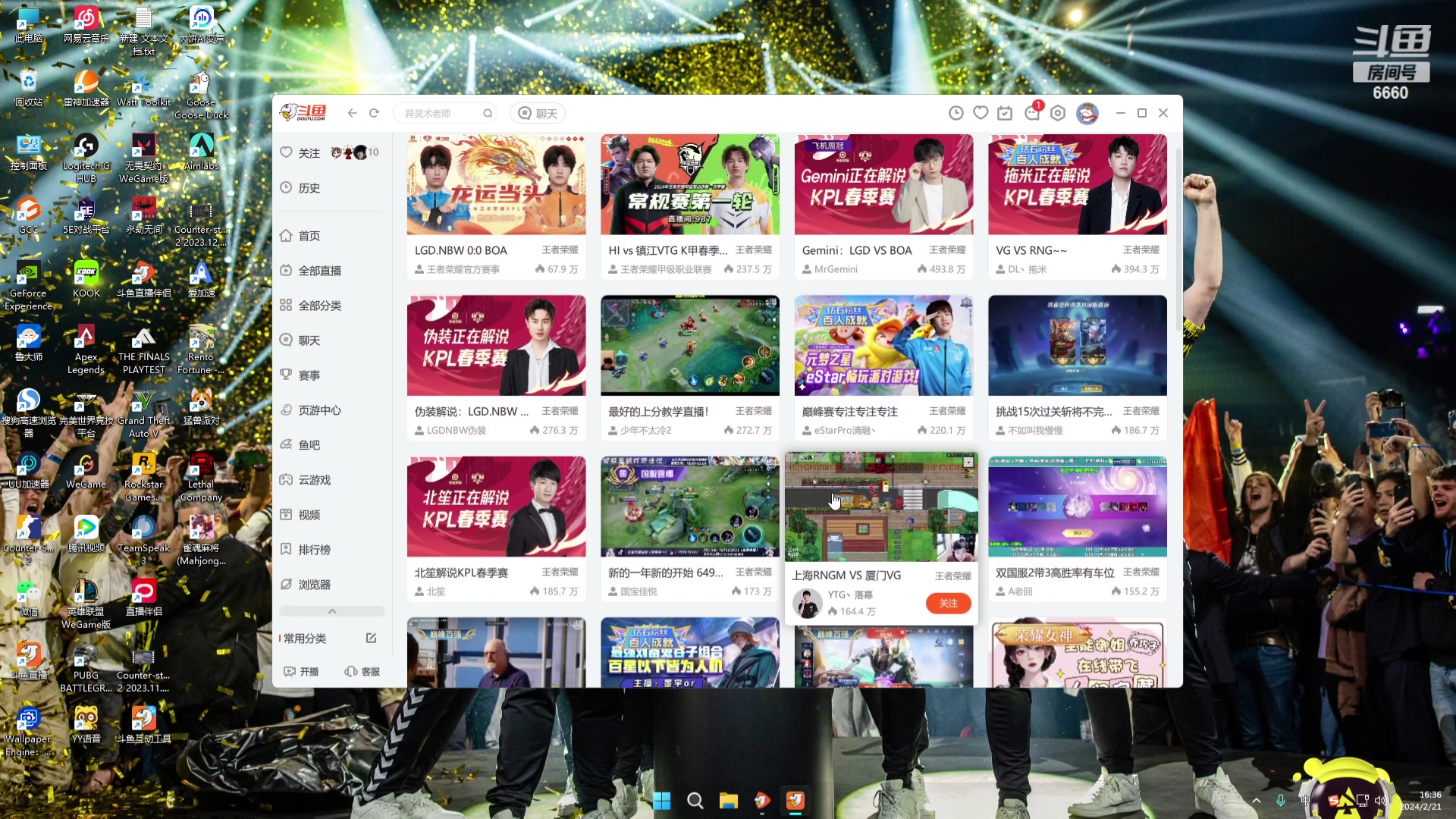
Task: Open 最好的上分教学直播 stream thumbnail
Action: (x=690, y=346)
